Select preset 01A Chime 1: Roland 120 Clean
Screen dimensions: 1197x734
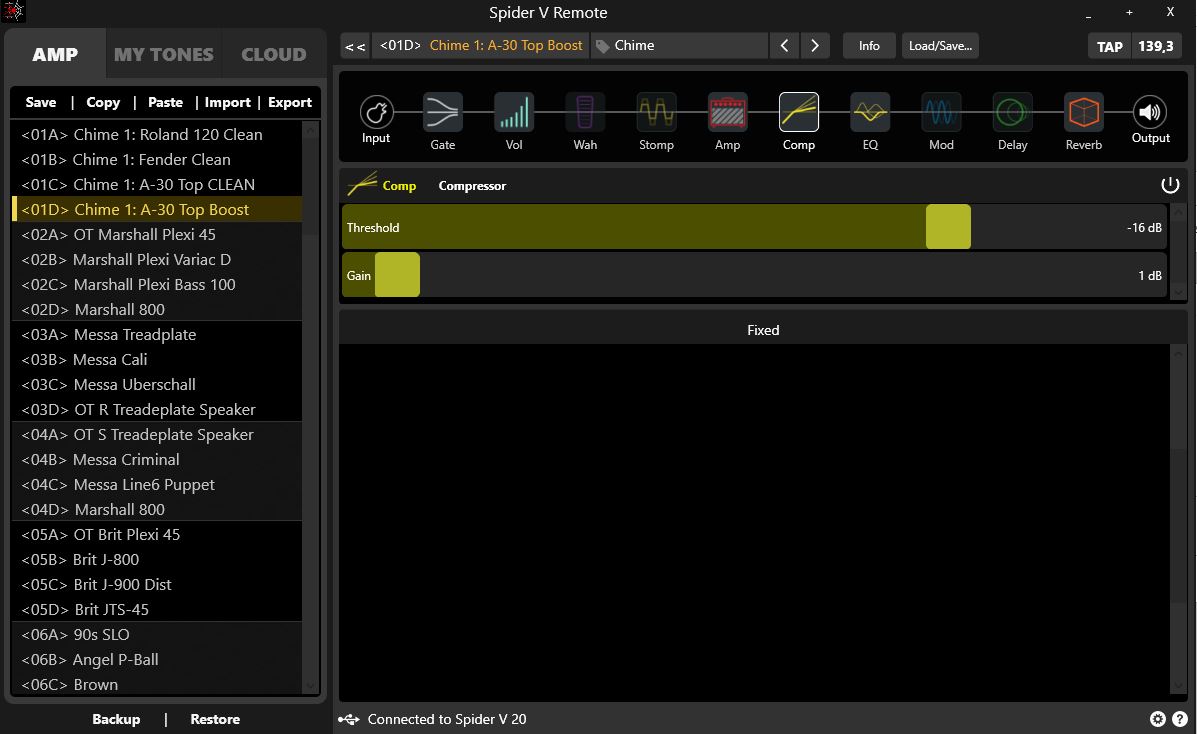156,134
